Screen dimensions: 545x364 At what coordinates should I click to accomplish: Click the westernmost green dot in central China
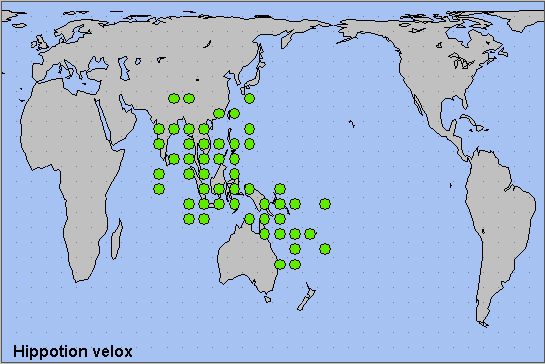click(174, 99)
